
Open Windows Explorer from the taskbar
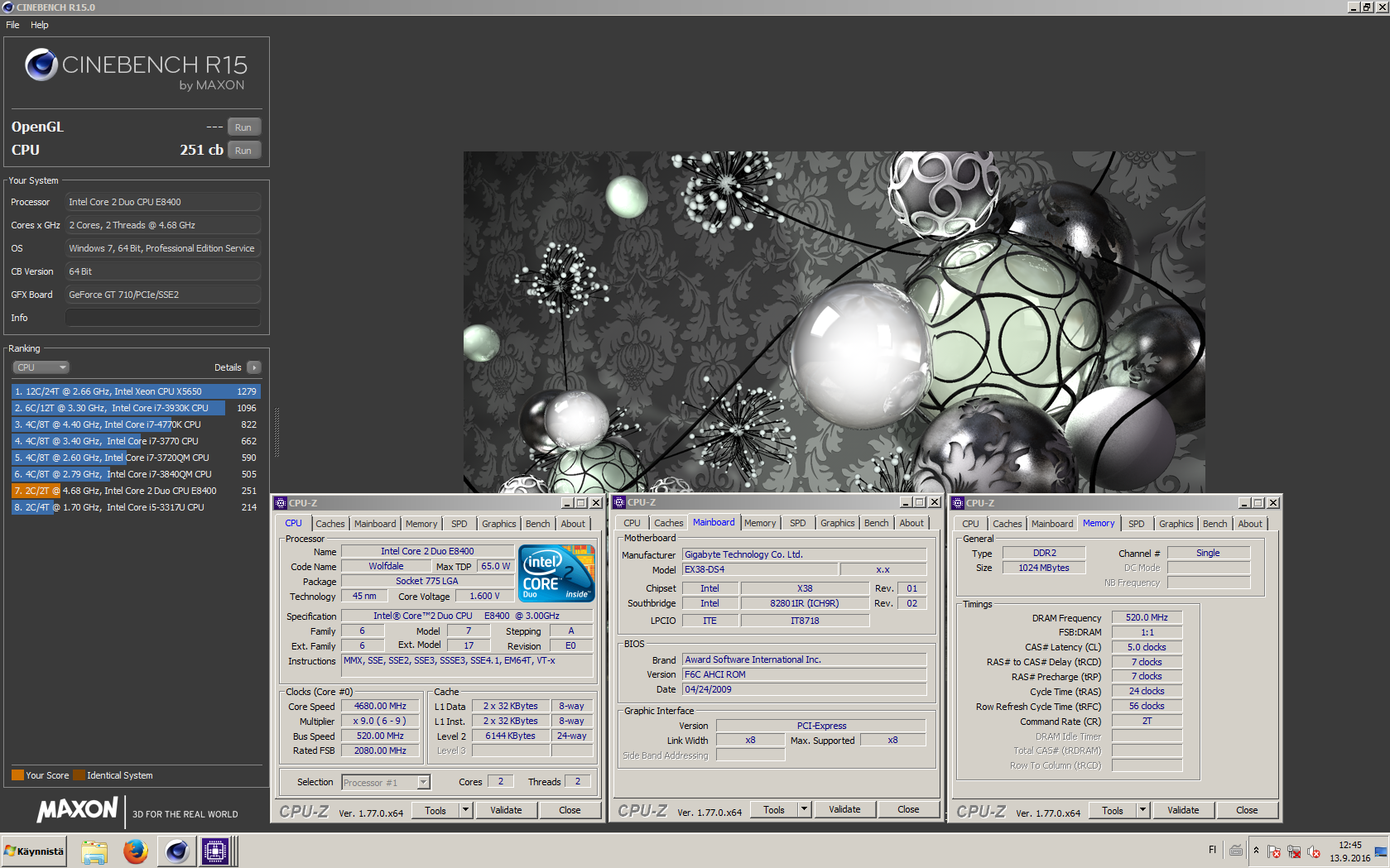click(94, 851)
